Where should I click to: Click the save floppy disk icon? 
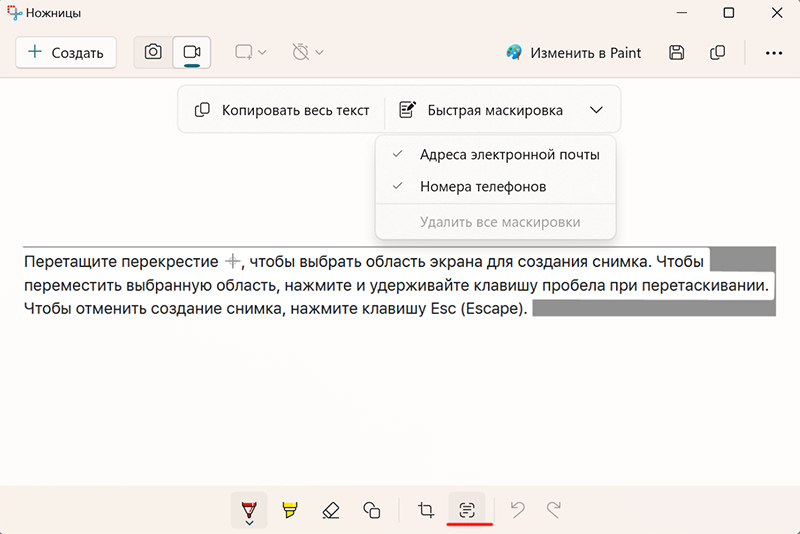(677, 53)
